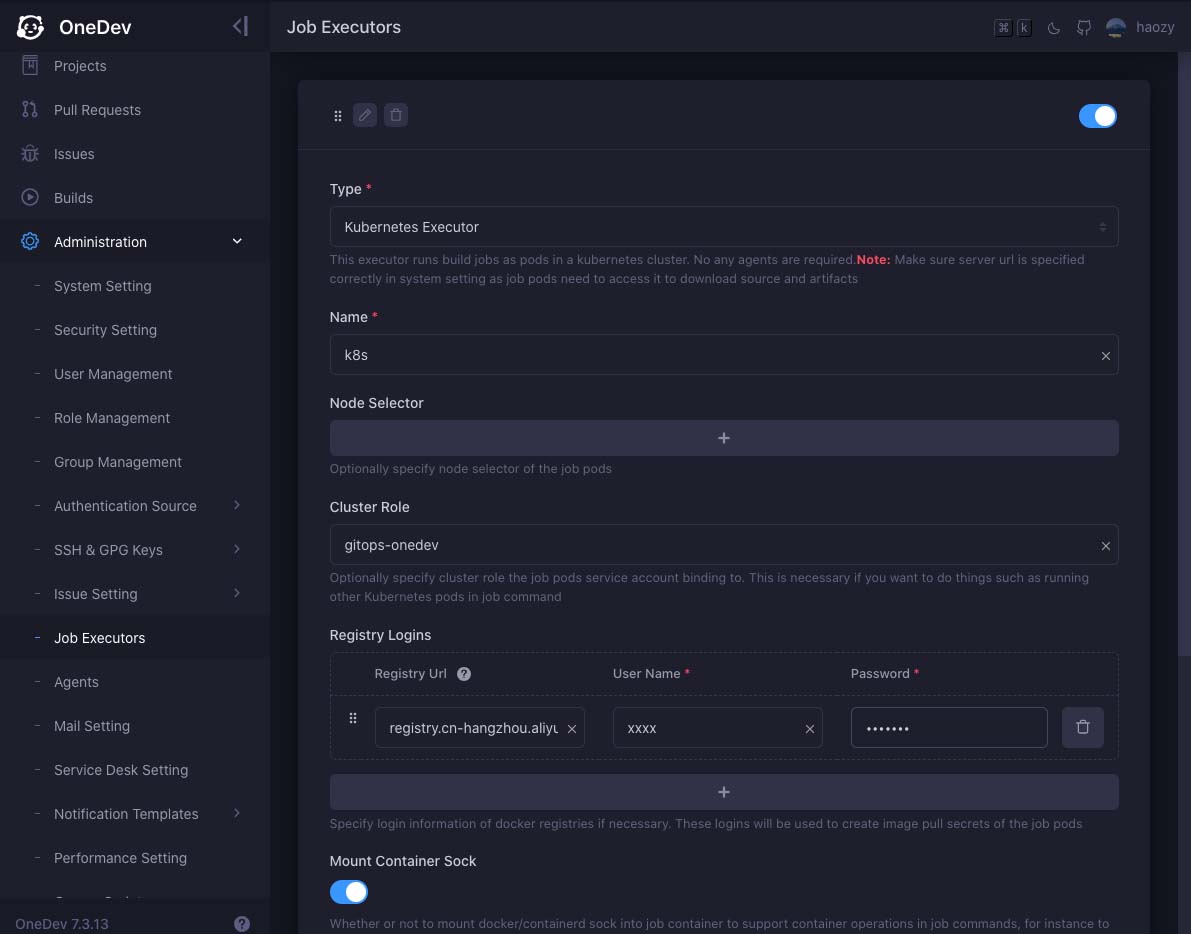This screenshot has height=934, width=1191.
Task: Clear the xxxx user name field
Action: coord(810,729)
